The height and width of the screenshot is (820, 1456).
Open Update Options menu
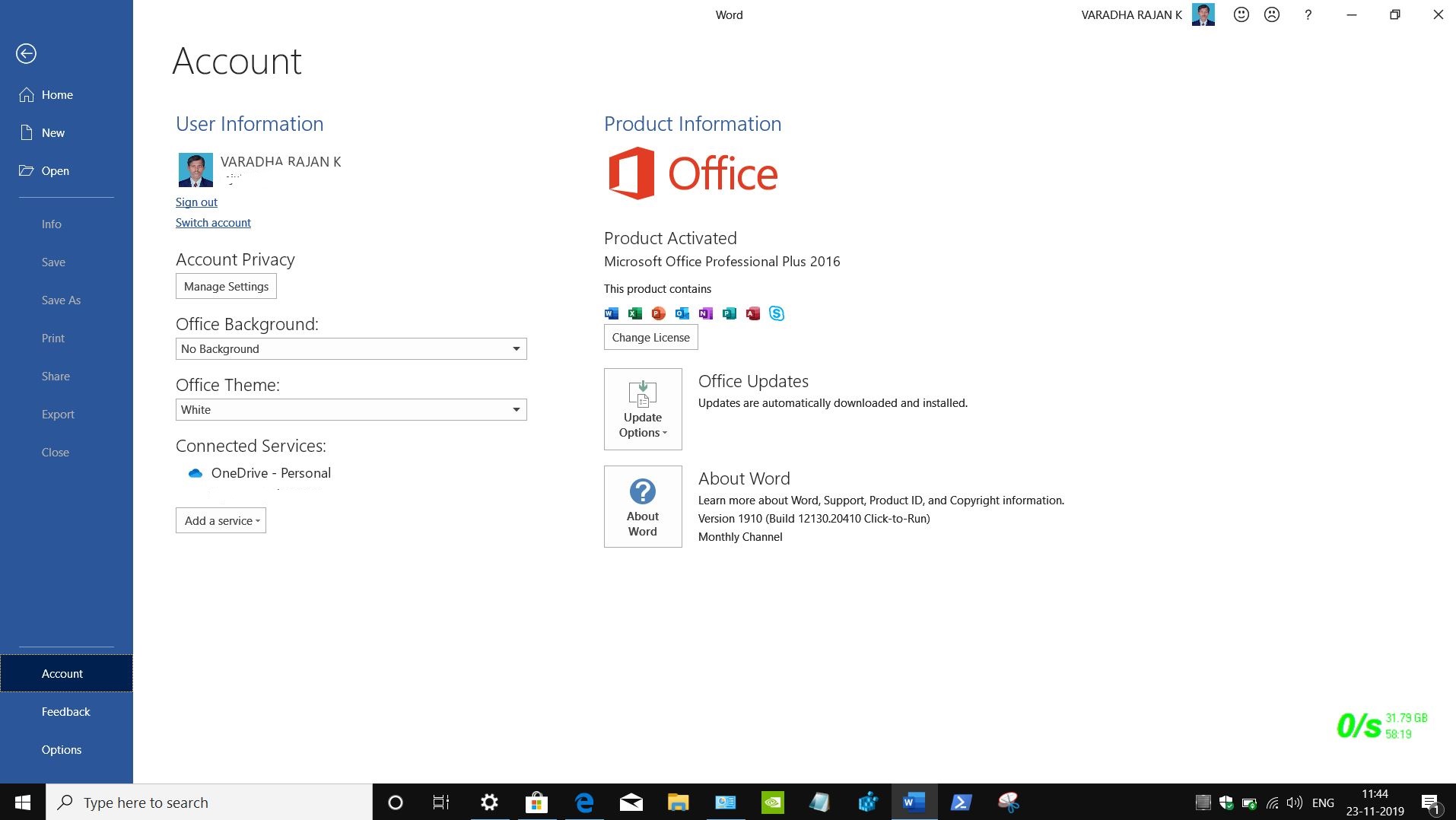click(x=643, y=409)
